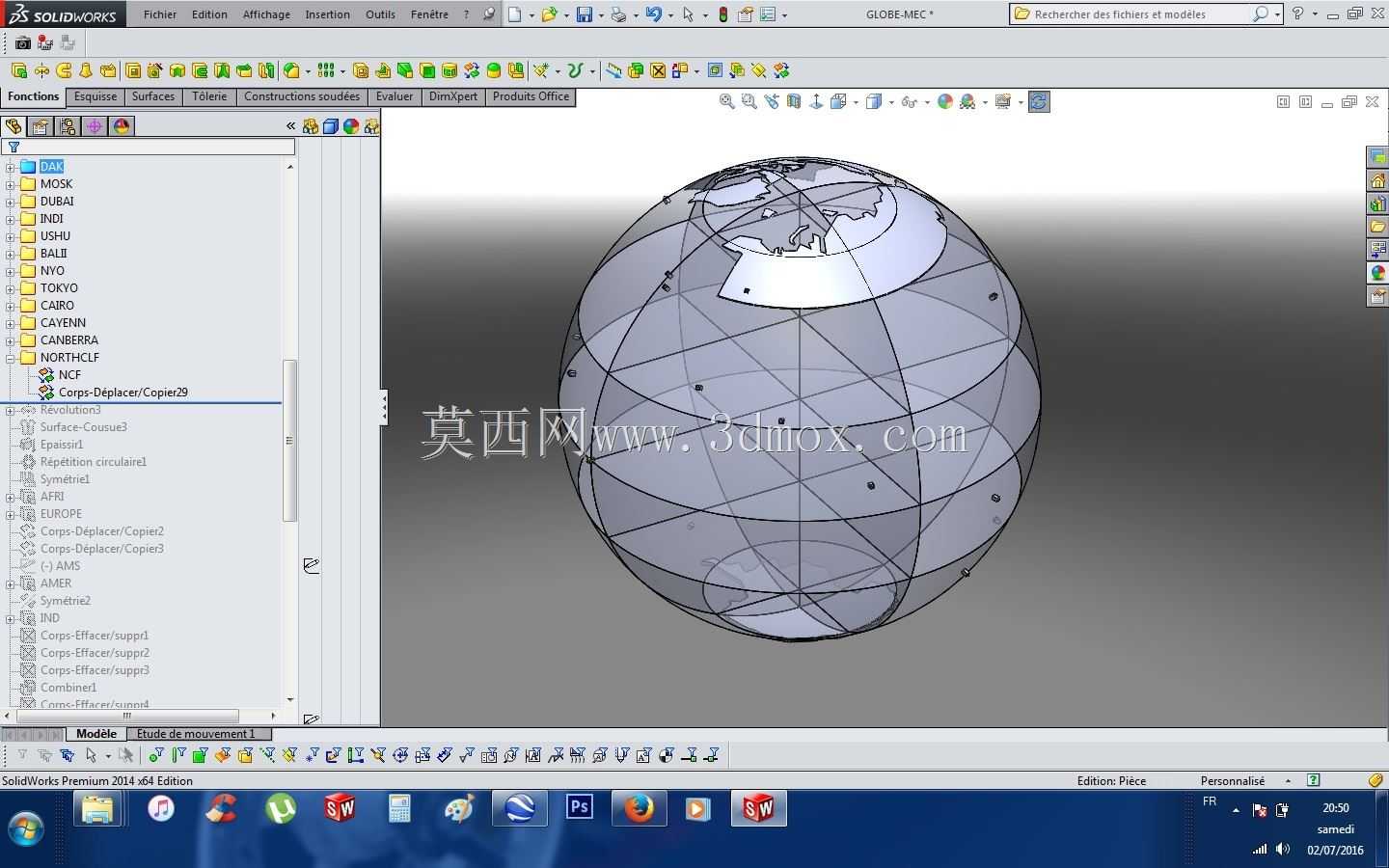Switch to the Esquisse tab
Viewport: 1389px width, 868px height.
pyautogui.click(x=95, y=96)
